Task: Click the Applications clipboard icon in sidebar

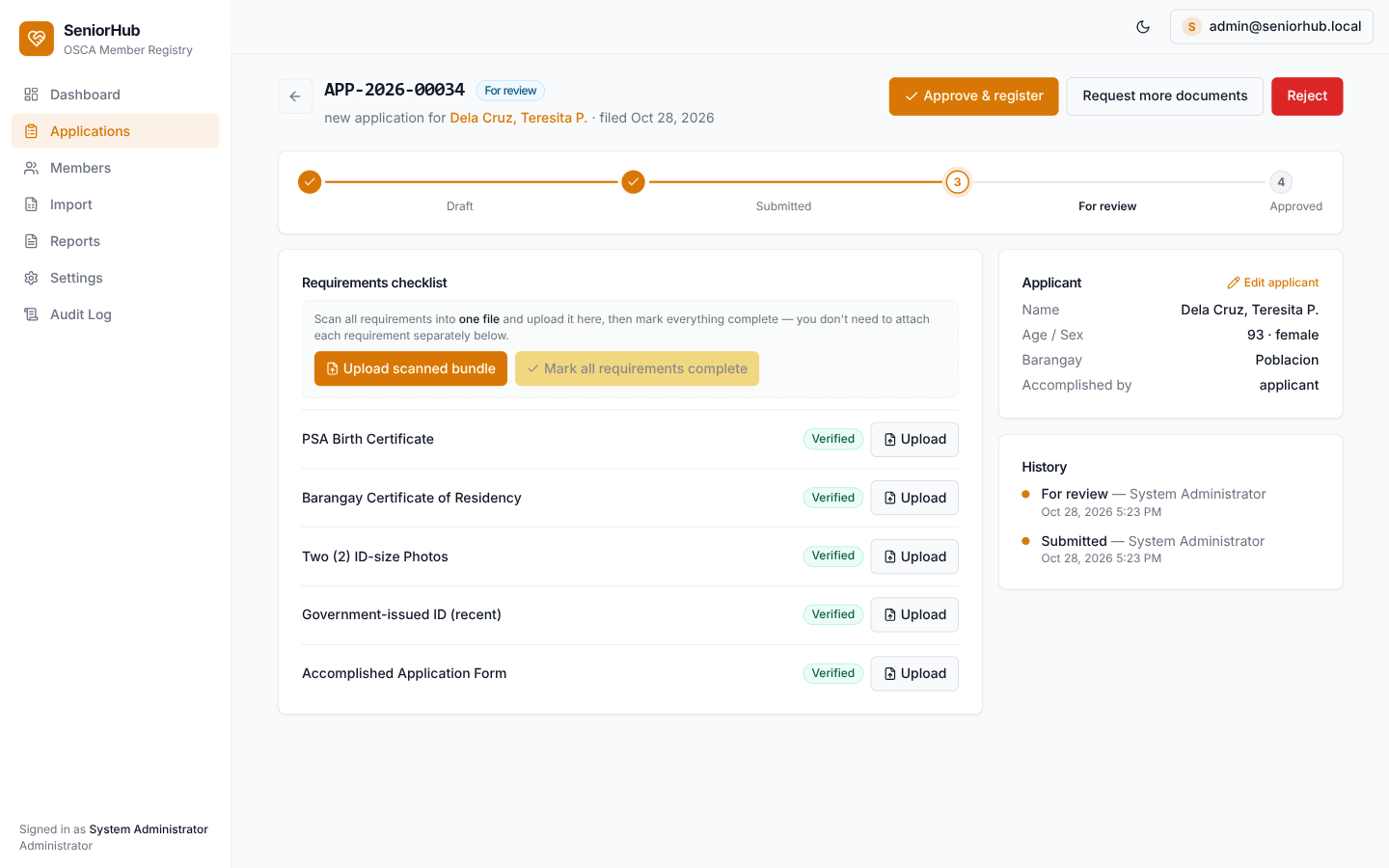Action: (x=31, y=131)
